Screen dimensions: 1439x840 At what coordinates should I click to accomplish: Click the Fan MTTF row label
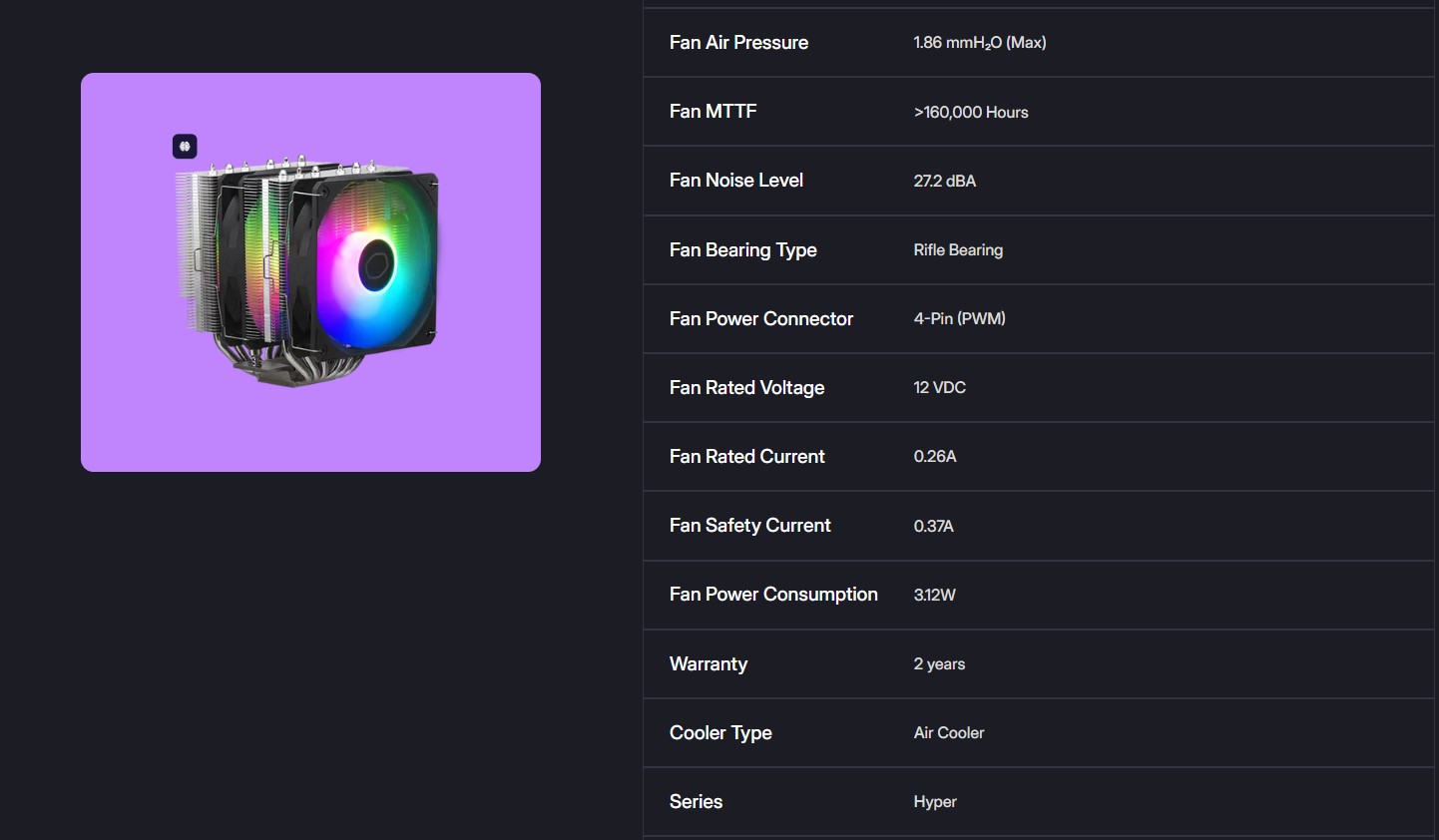click(x=713, y=112)
